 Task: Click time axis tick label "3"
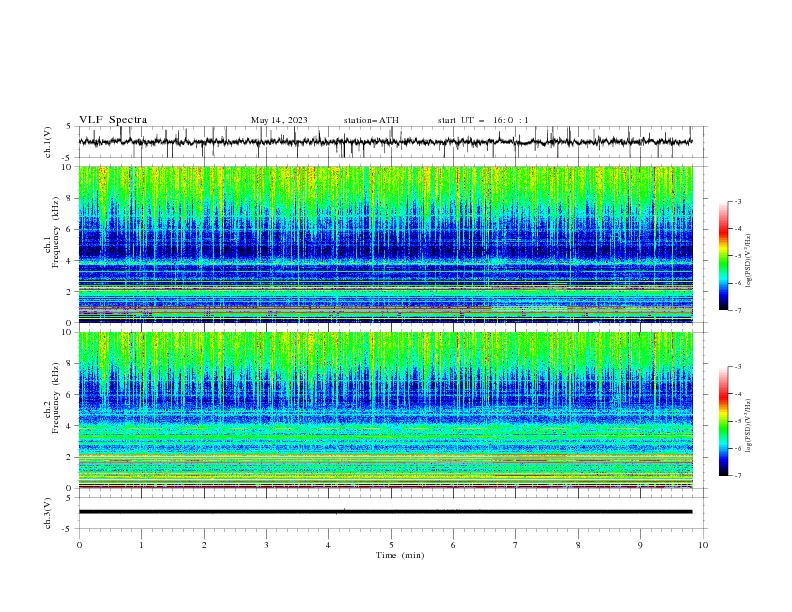coord(266,545)
